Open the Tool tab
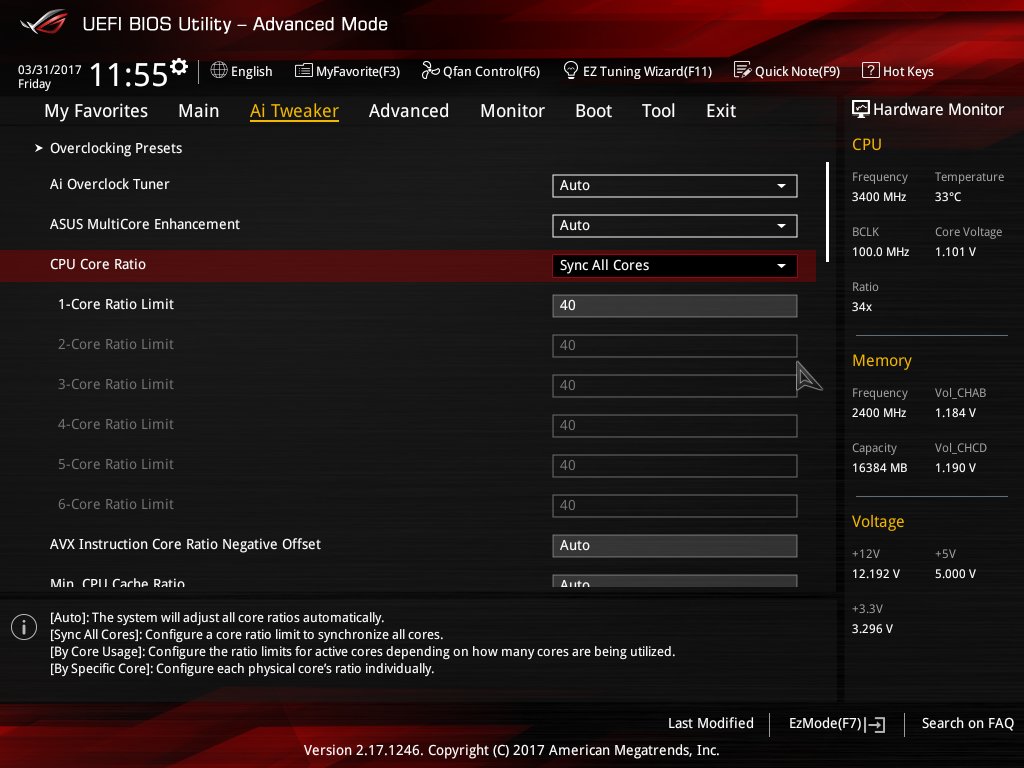Viewport: 1024px width, 768px height. tap(658, 111)
